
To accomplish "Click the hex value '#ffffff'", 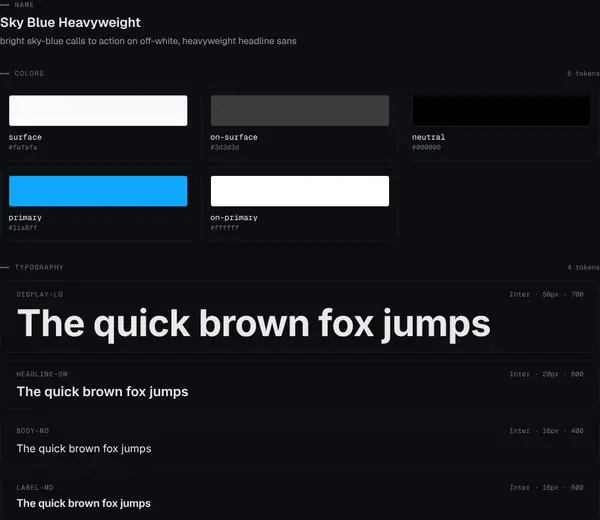I will (225, 228).
